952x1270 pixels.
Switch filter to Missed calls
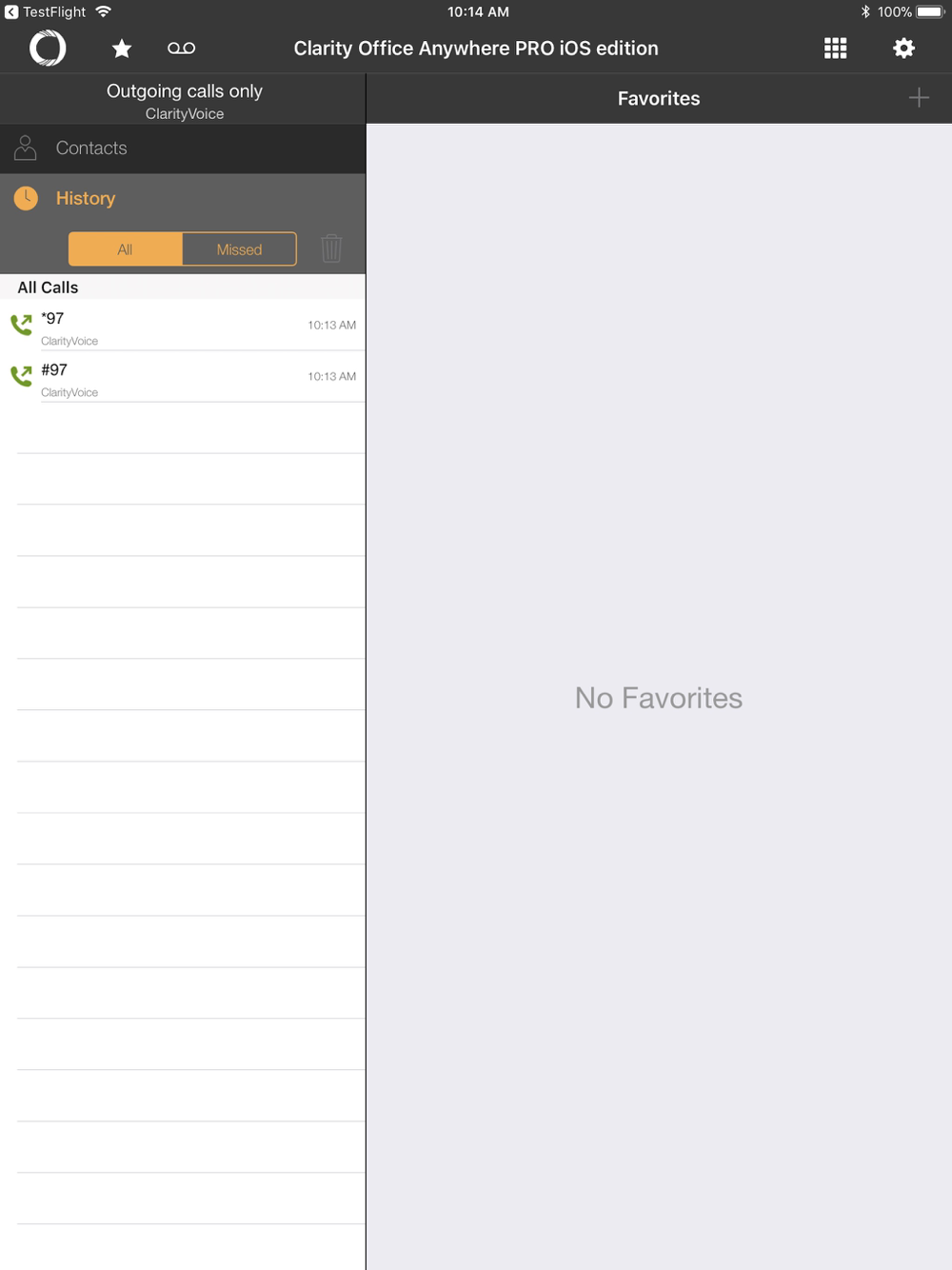tap(239, 249)
